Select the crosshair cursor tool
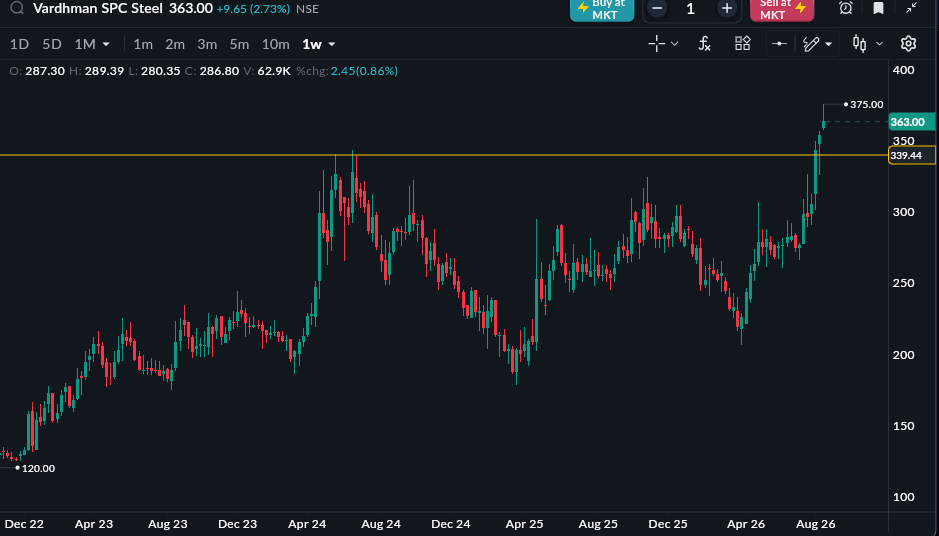 pyautogui.click(x=657, y=44)
